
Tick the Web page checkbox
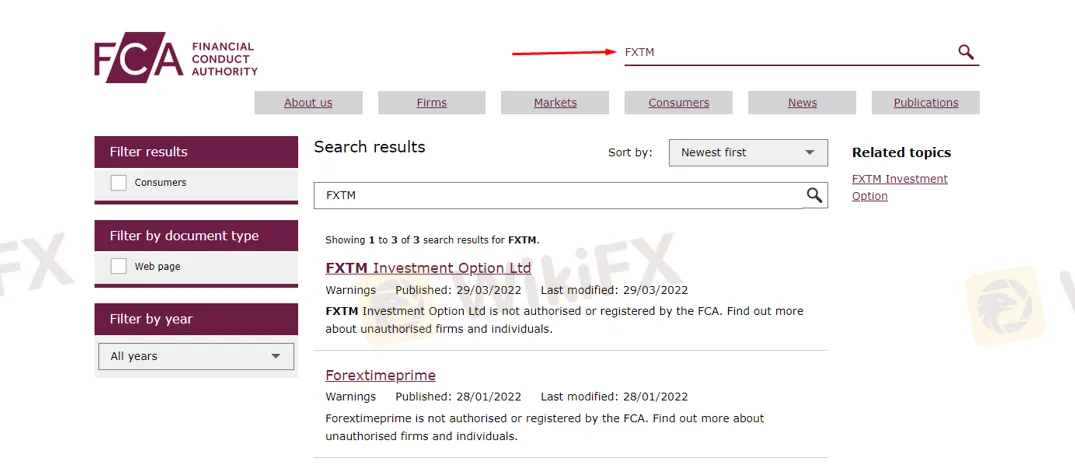pos(119,267)
